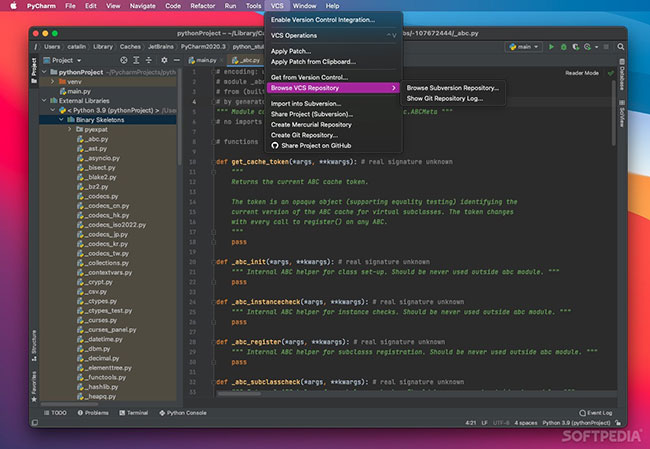Collapse the Binary Skeletons node
Screen dimensions: 650x449
click(x=61, y=120)
